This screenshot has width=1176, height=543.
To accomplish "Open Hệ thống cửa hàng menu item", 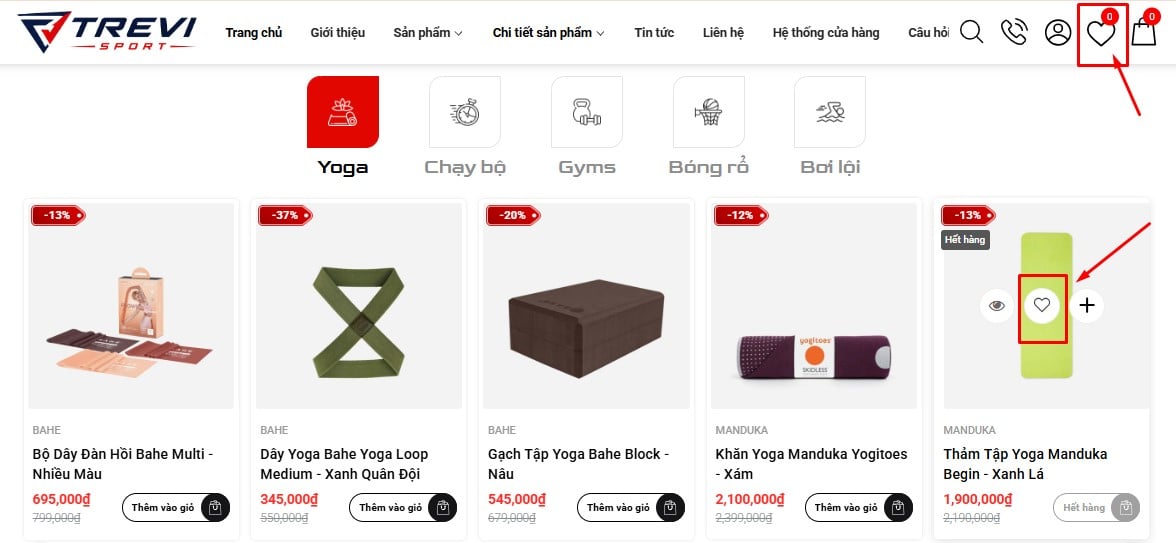I will coord(826,32).
